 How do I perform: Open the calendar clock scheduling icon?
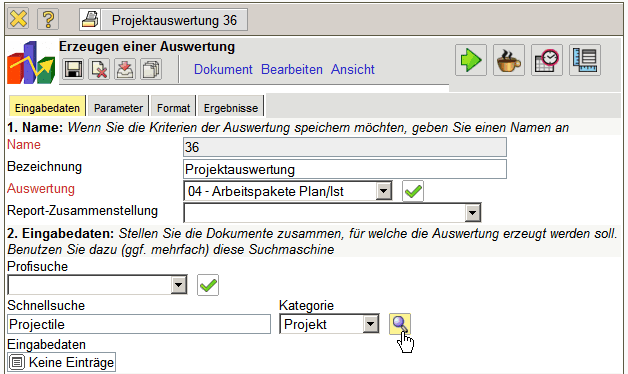(547, 60)
